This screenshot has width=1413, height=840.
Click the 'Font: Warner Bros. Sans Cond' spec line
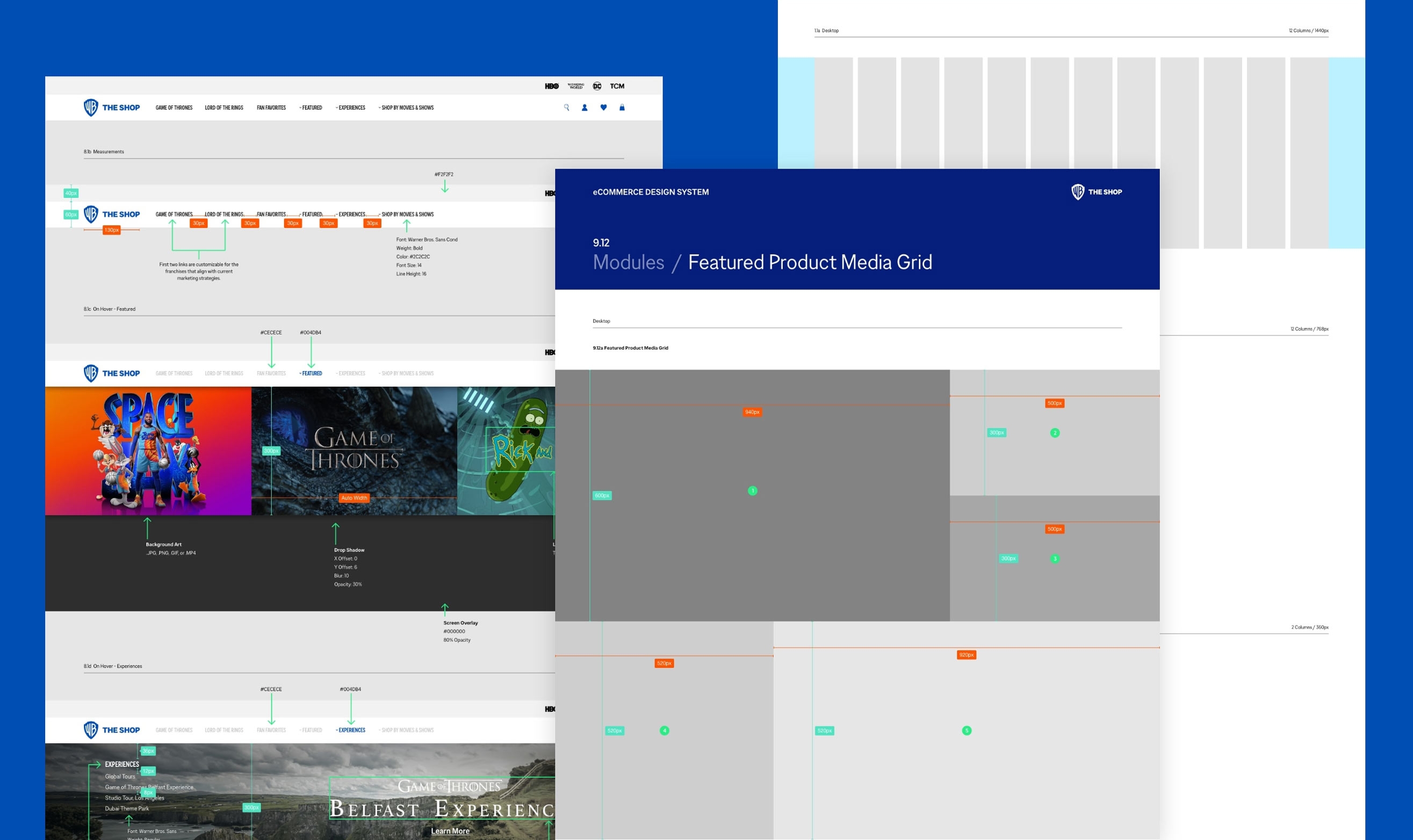427,240
